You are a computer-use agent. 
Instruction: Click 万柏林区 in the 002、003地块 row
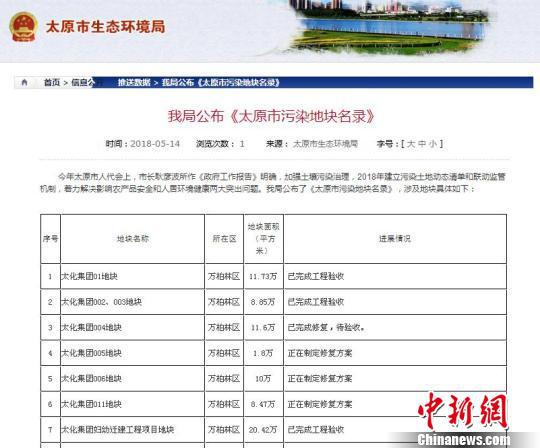point(224,302)
